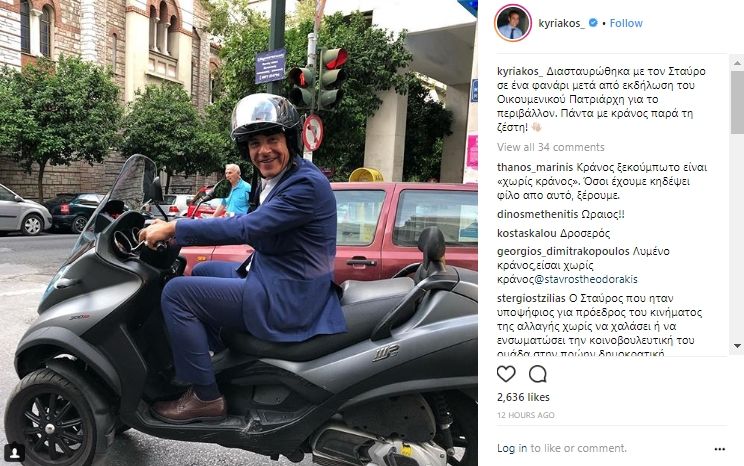
Task: Click the scrollbar down arrow in comments
Action: (x=738, y=345)
